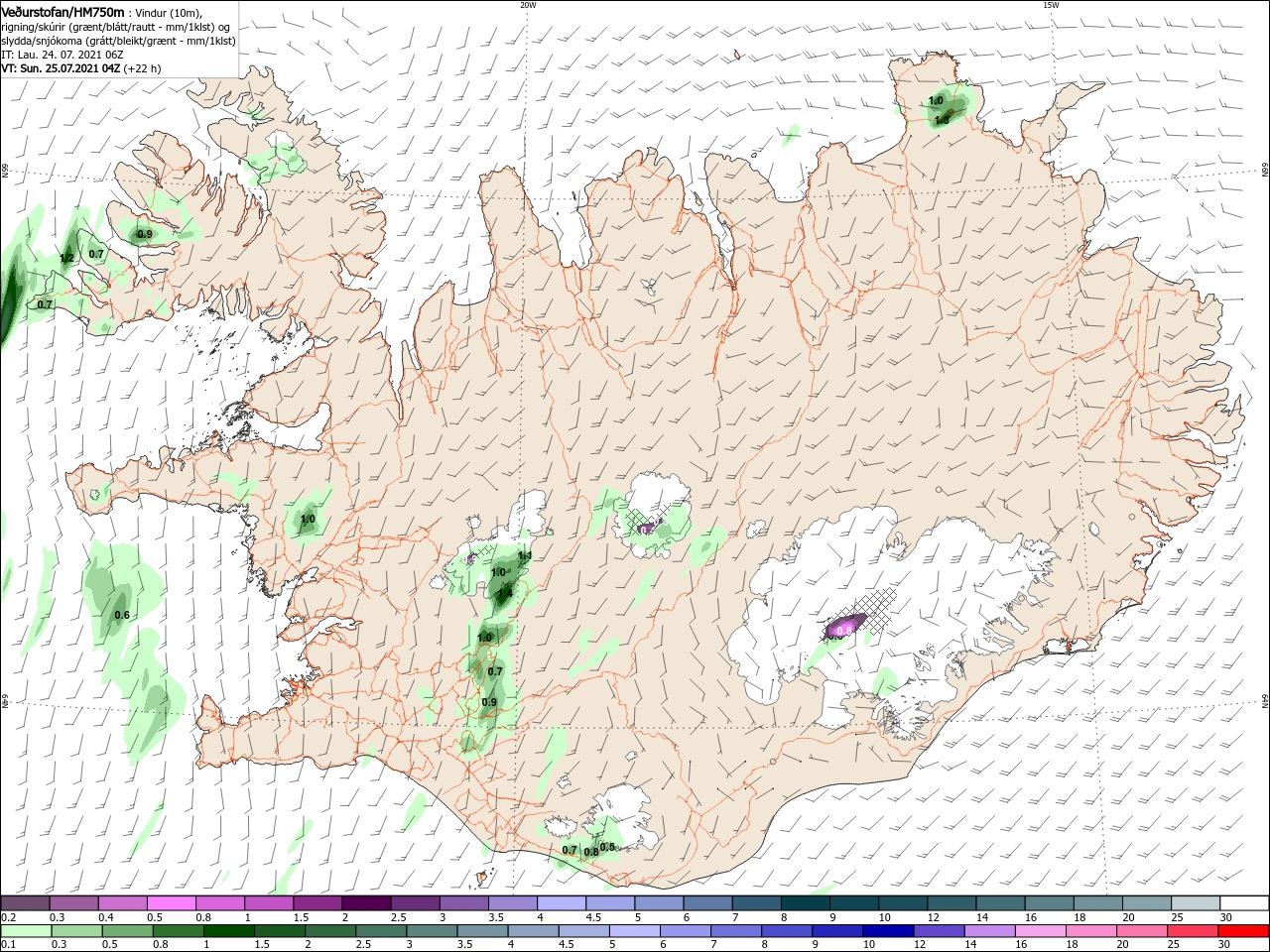Click the light pink 16–18 rain legend swatch
This screenshot has height=952, width=1270.
pos(1041,931)
